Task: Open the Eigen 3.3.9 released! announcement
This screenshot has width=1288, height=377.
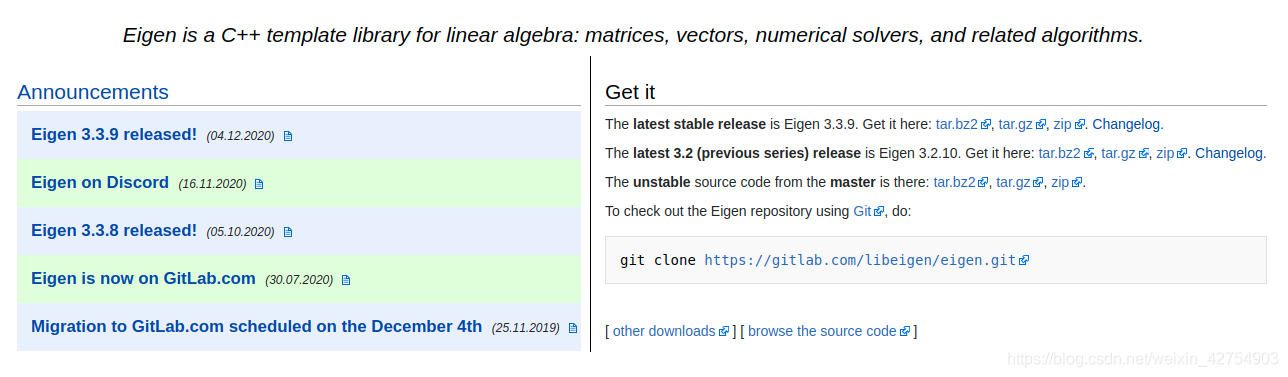Action: pos(114,134)
